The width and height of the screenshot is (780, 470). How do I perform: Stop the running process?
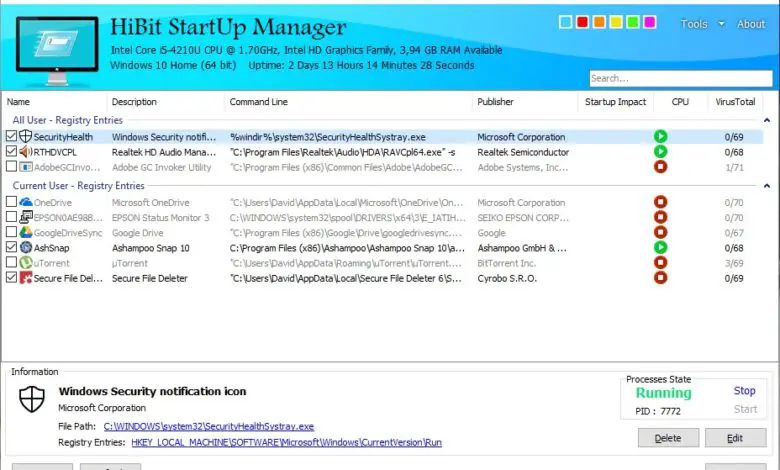745,391
